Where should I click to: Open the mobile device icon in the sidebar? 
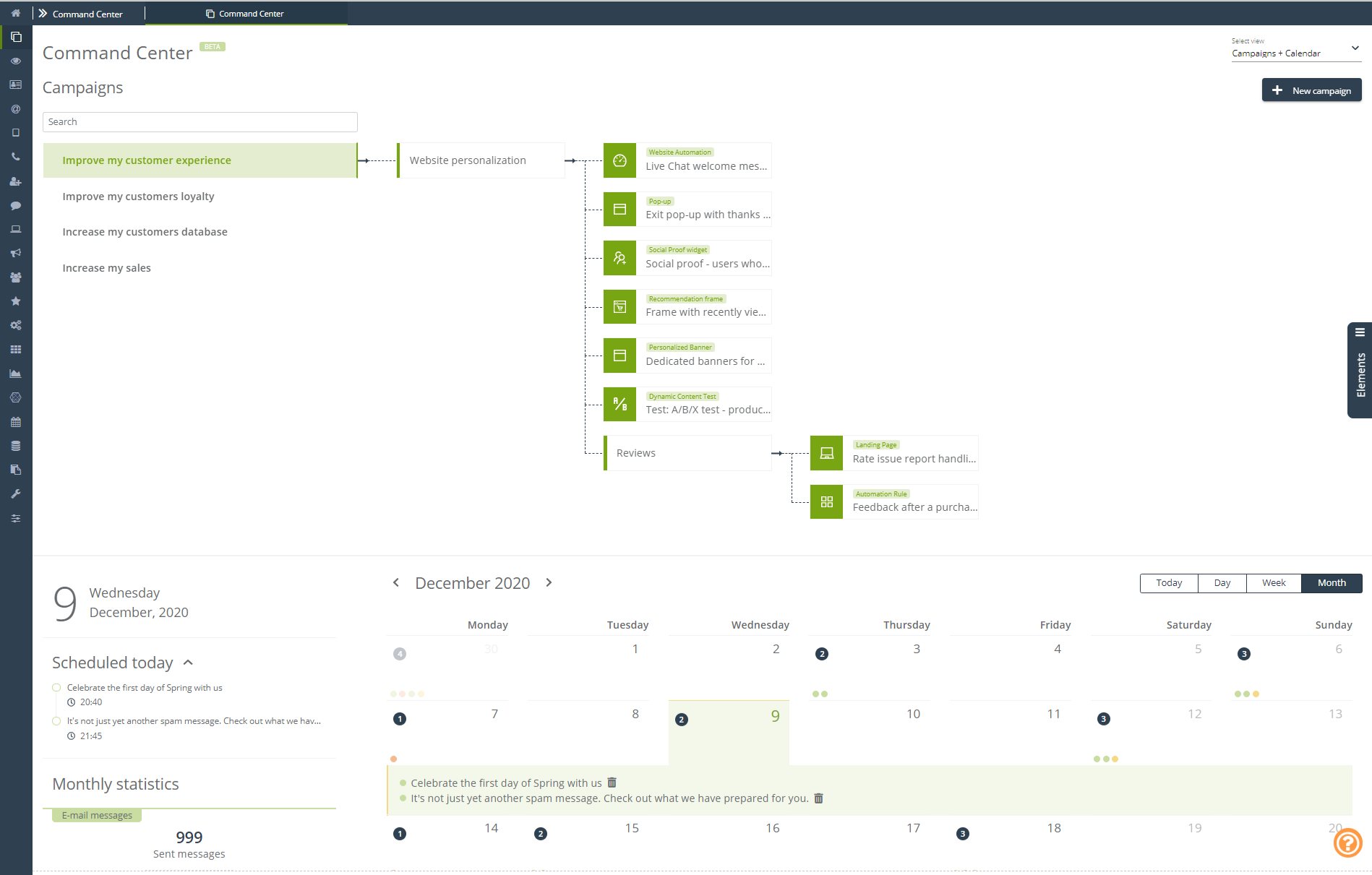tap(16, 133)
